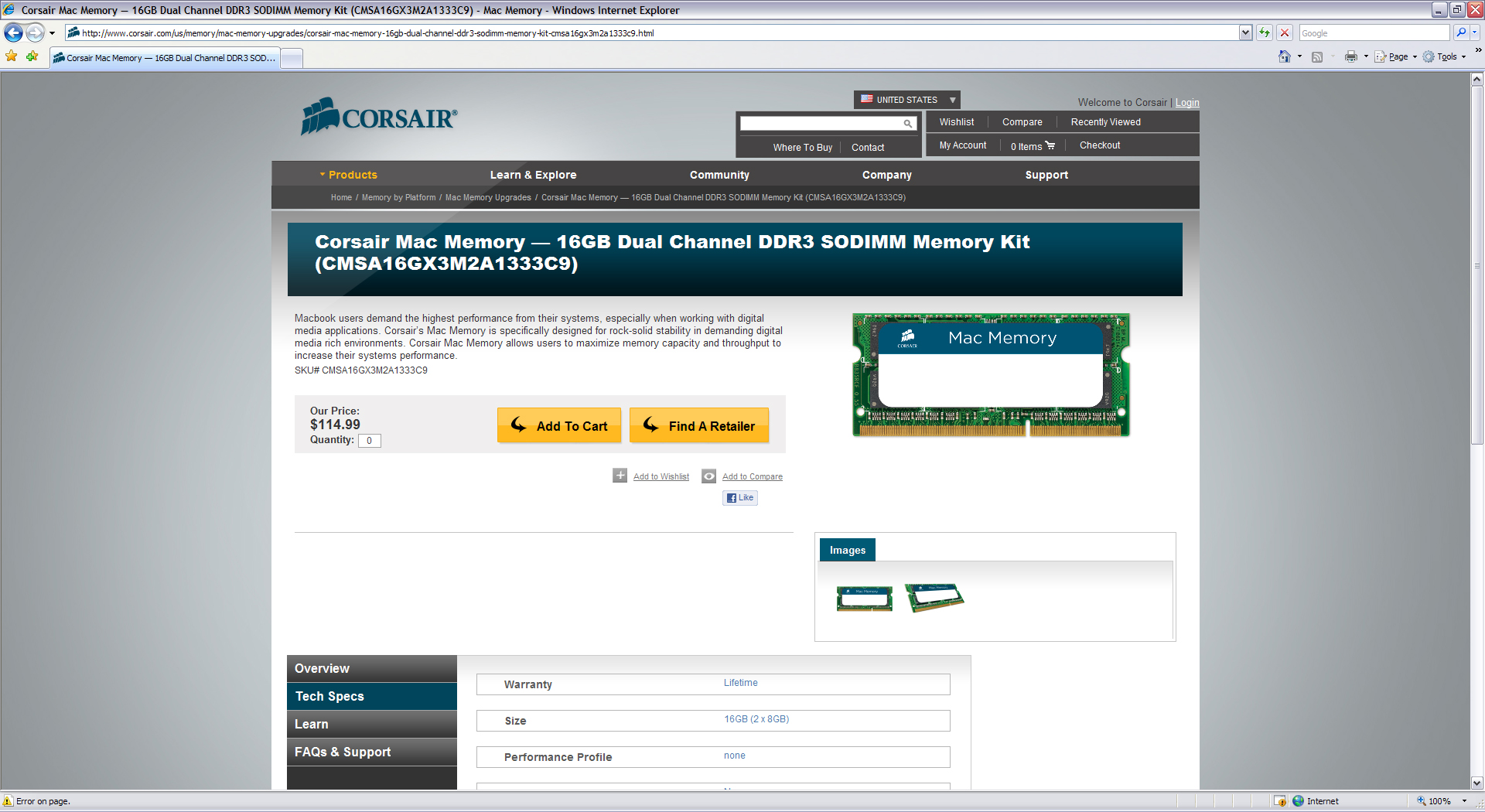Switch to the Overview section
1485x812 pixels.
(372, 669)
